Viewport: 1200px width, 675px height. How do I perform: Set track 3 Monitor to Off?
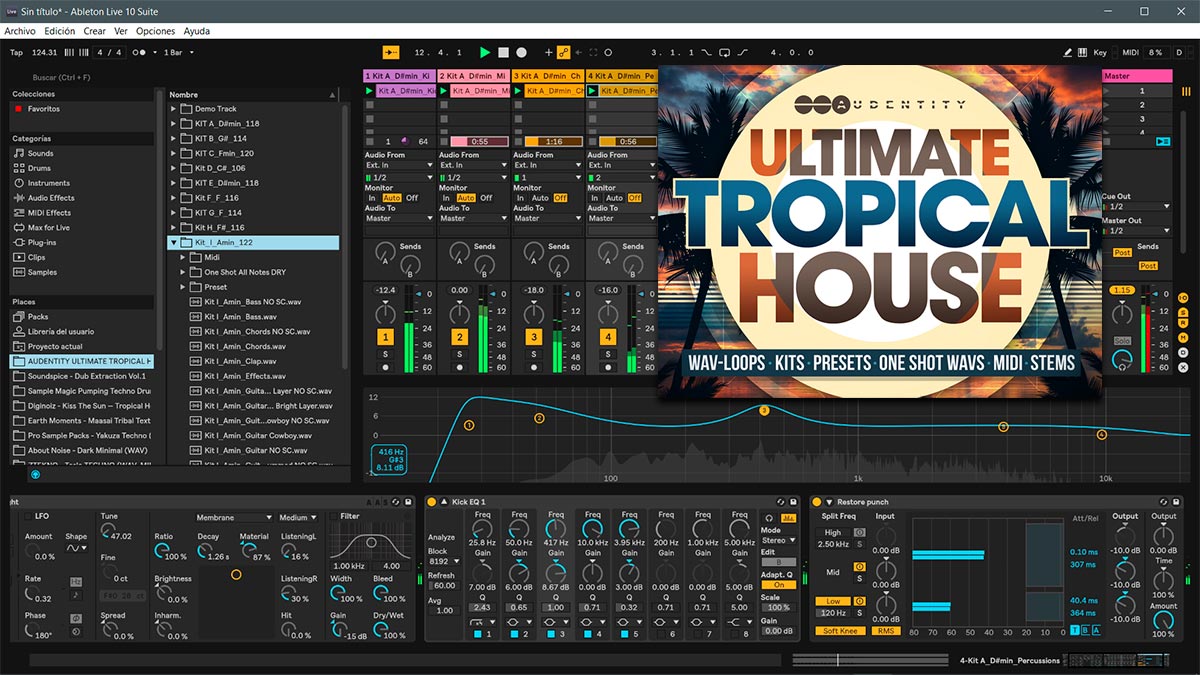pyautogui.click(x=560, y=198)
